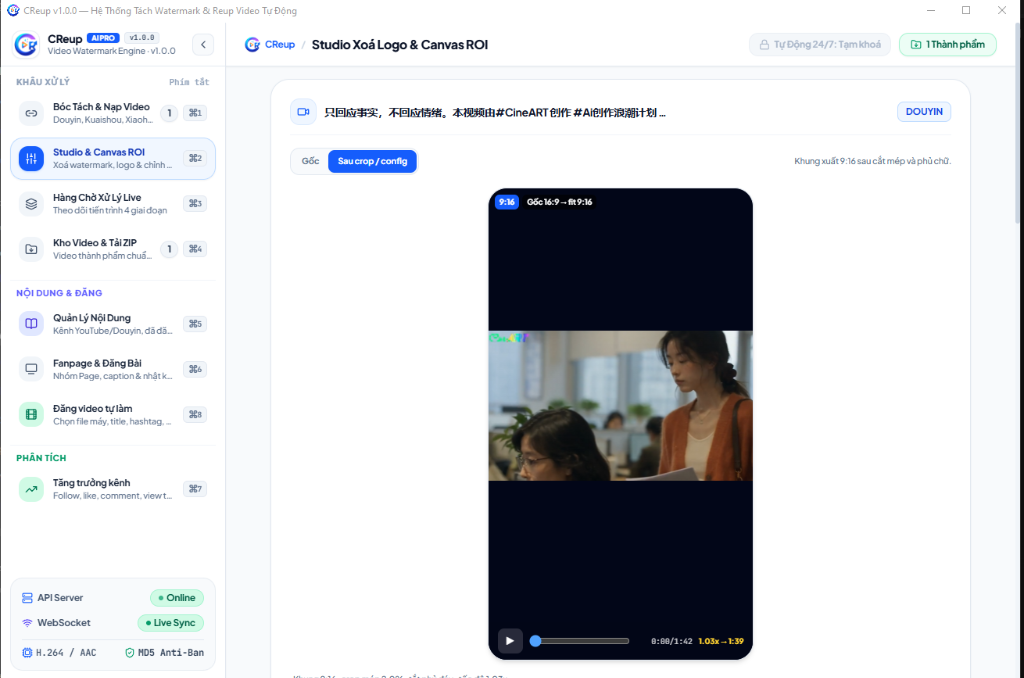Click the video title text
This screenshot has width=1024, height=678.
coord(495,112)
